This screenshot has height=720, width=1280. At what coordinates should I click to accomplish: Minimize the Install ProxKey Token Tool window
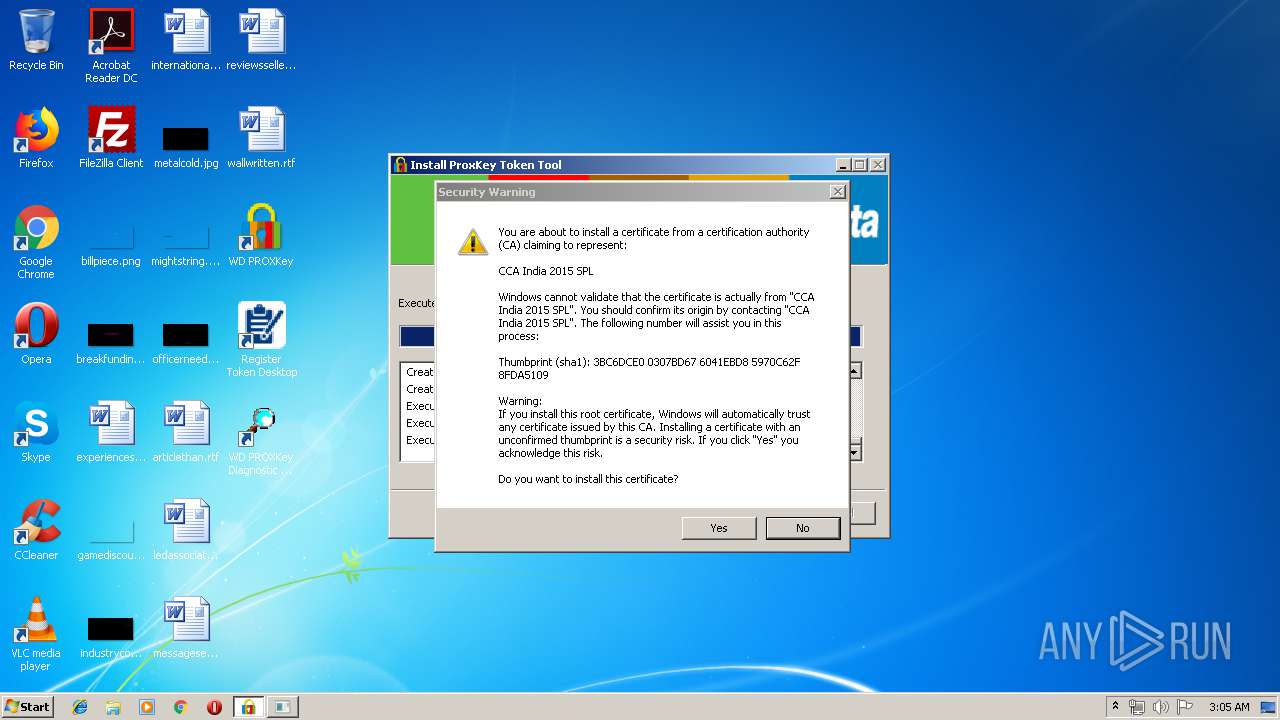(x=842, y=164)
